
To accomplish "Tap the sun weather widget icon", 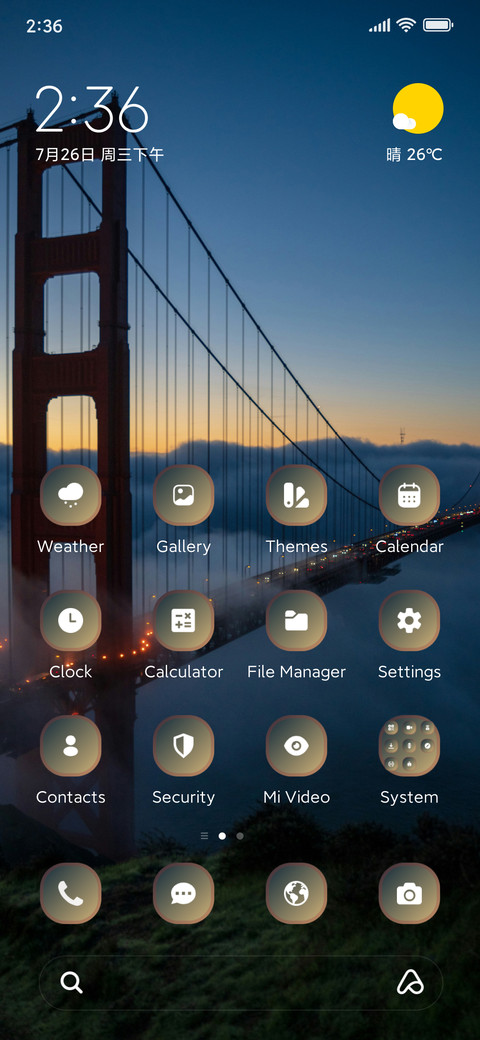I will (416, 109).
